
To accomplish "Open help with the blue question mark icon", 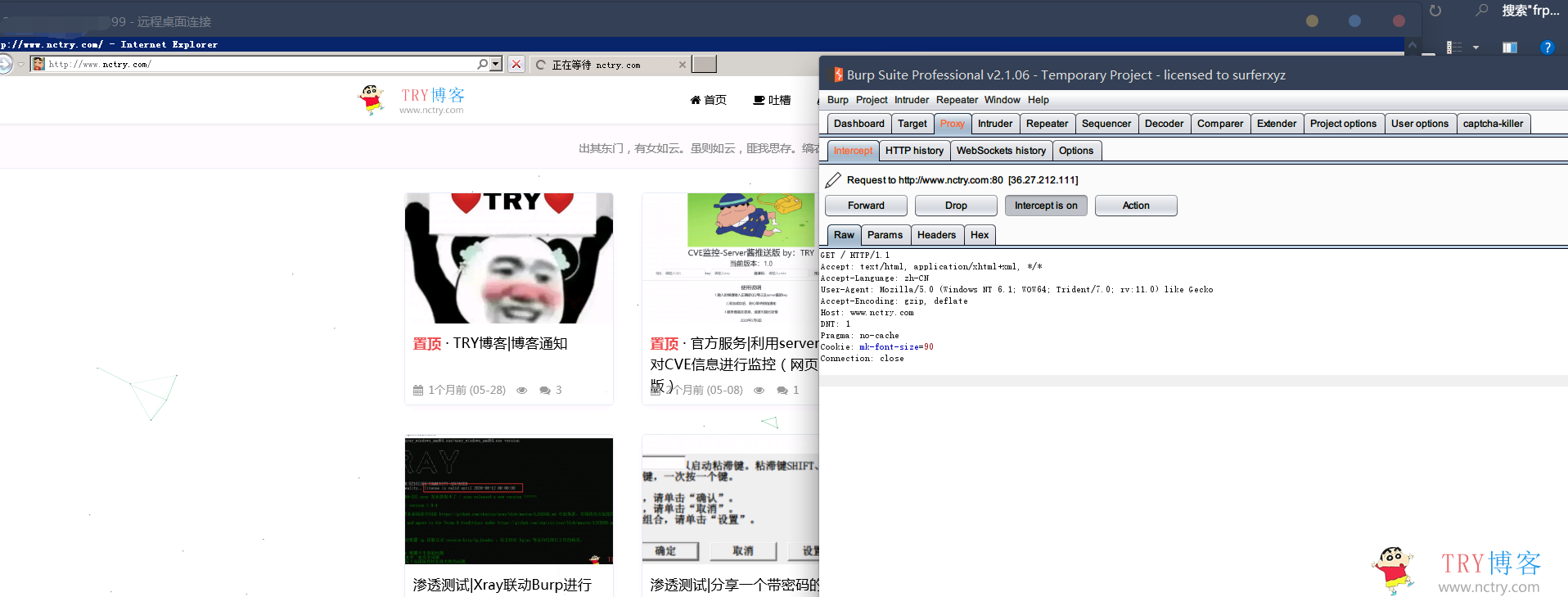I will click(x=1547, y=47).
